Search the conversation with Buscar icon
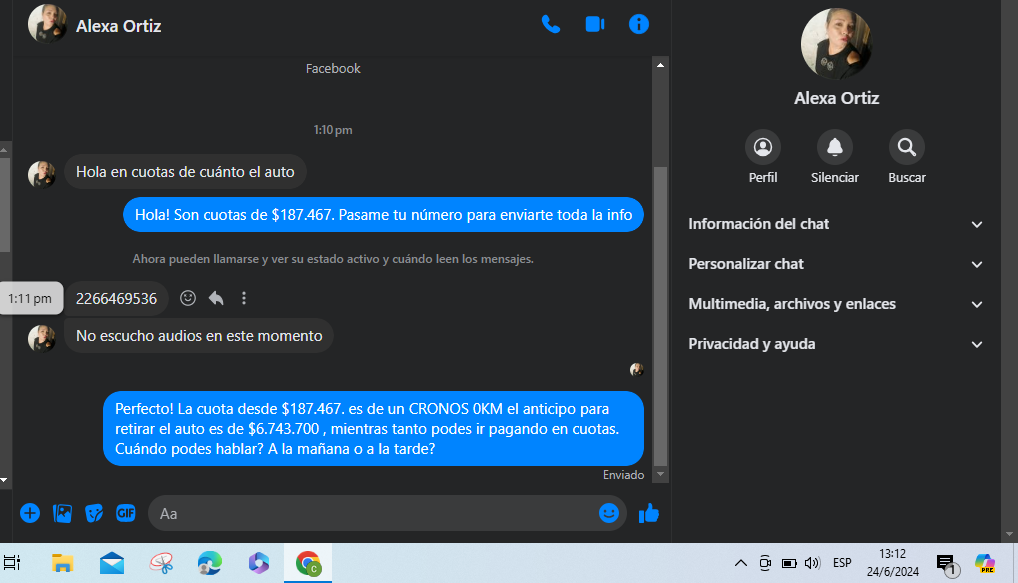The image size is (1018, 583). coord(907,147)
